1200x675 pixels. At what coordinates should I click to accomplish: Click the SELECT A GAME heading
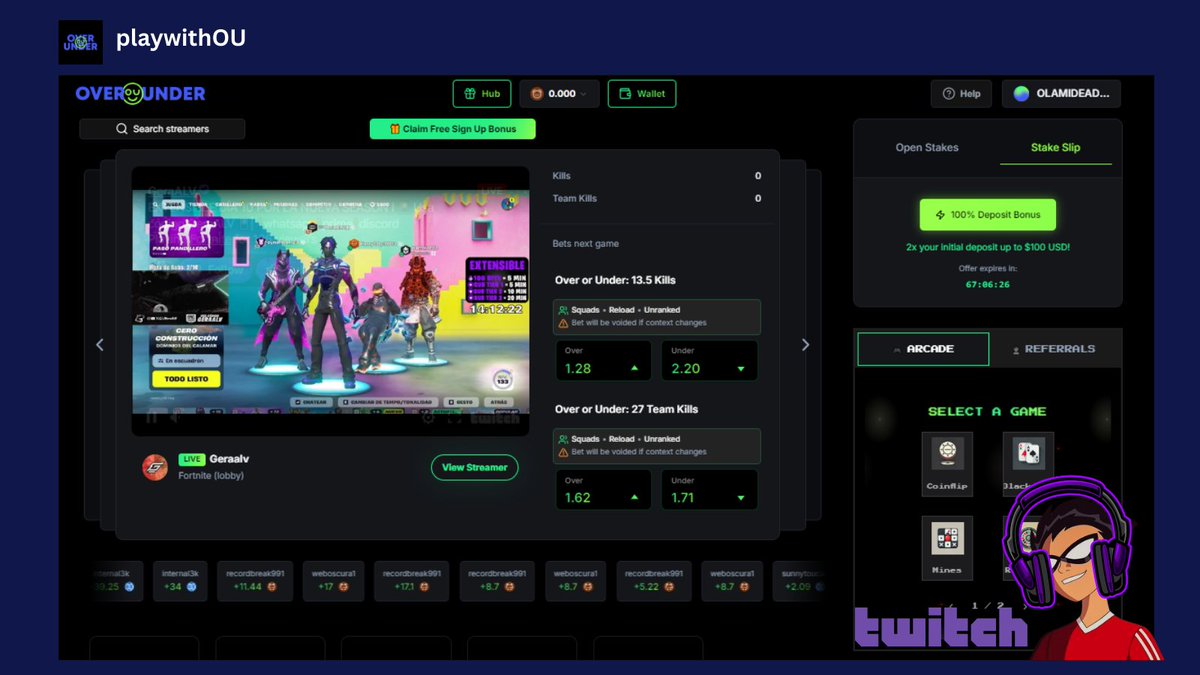click(987, 411)
